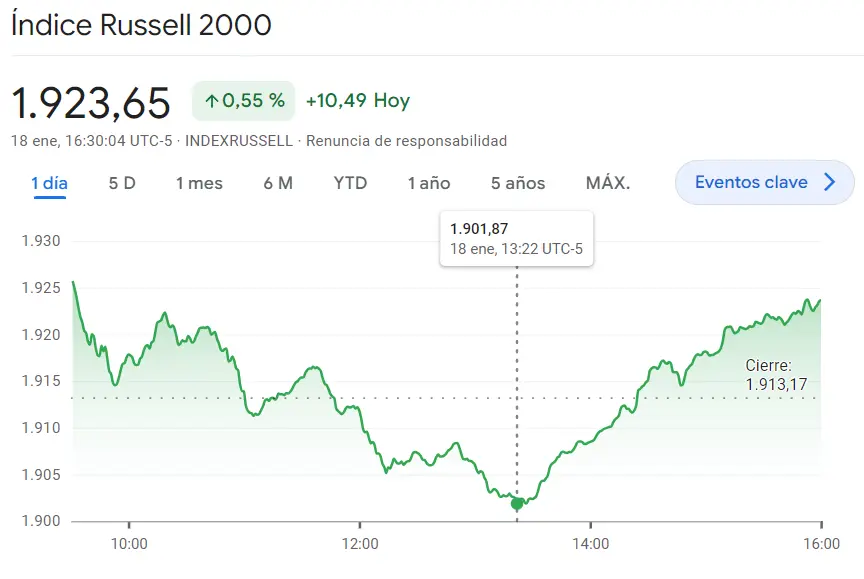
Task: Open the Eventos clave button label
Action: point(751,182)
